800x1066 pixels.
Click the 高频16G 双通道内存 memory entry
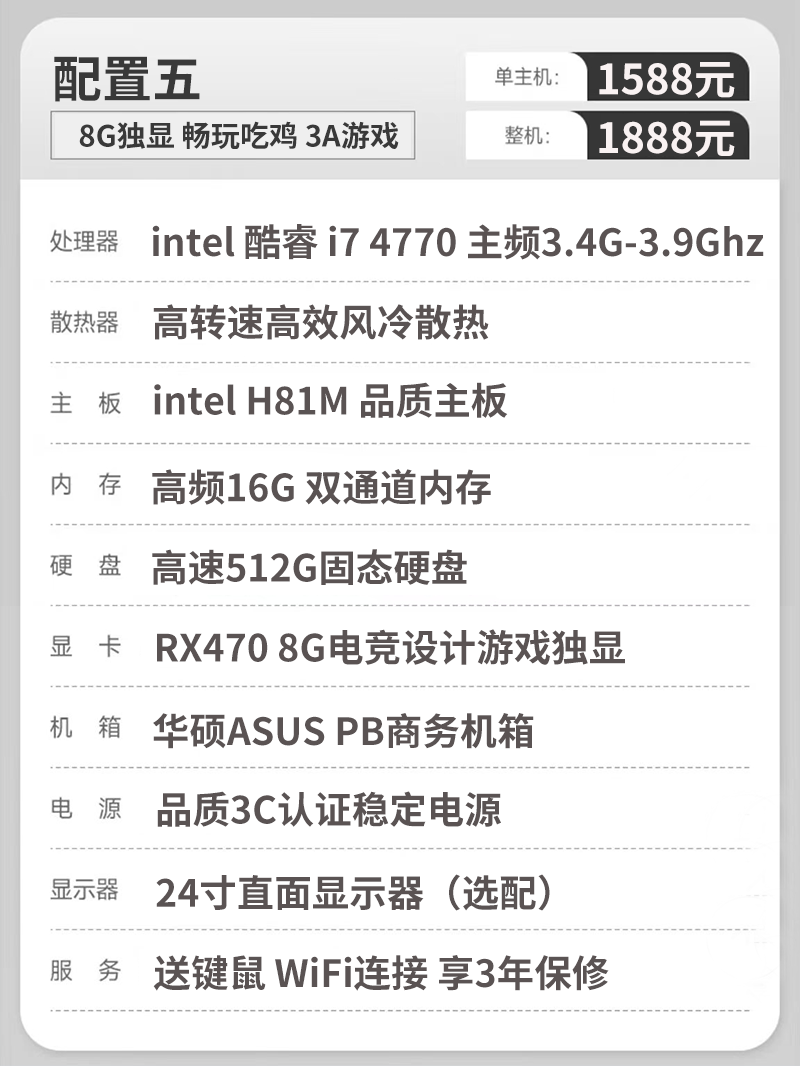pos(321,487)
